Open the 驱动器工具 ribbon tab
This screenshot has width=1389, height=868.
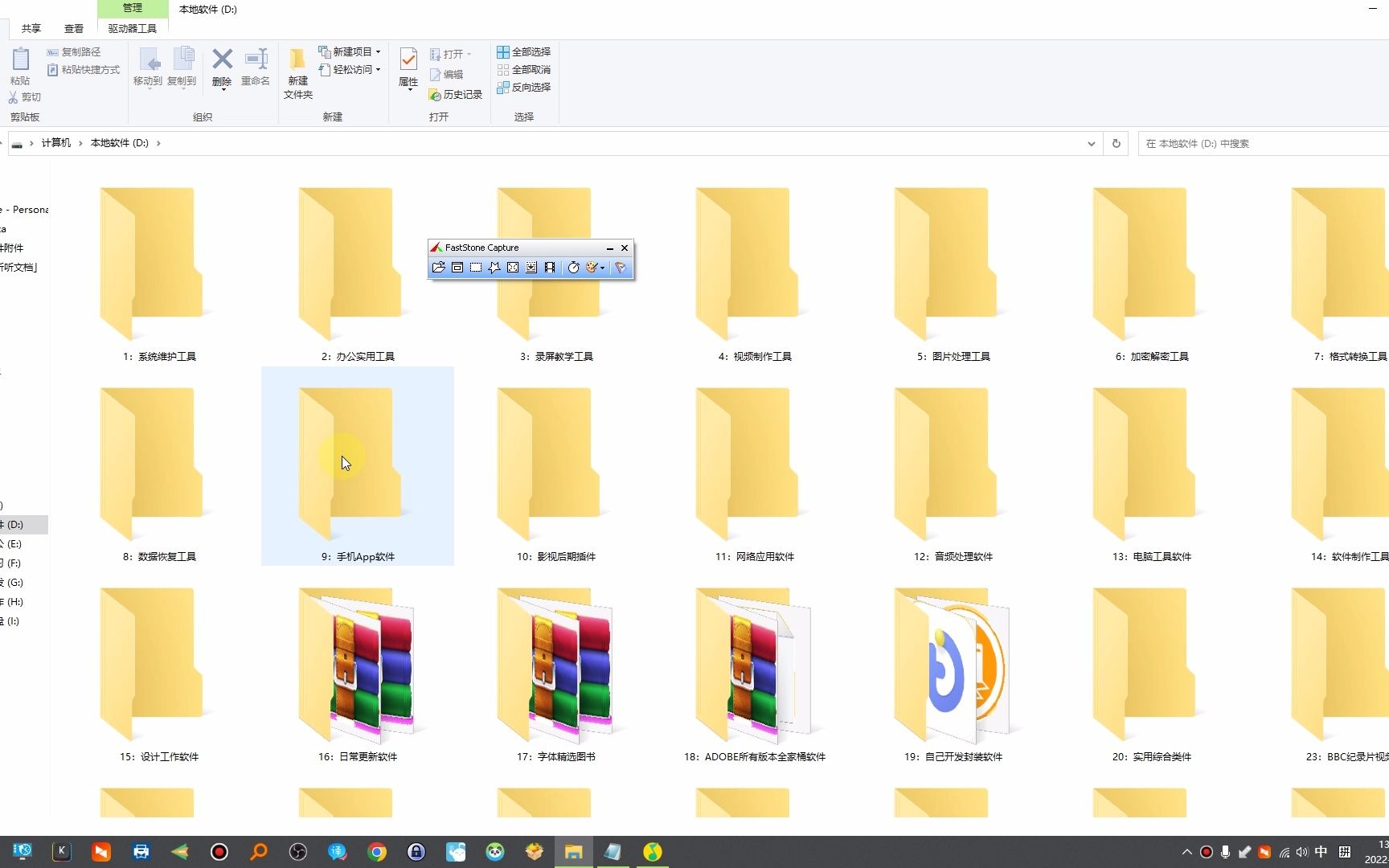pyautogui.click(x=132, y=28)
